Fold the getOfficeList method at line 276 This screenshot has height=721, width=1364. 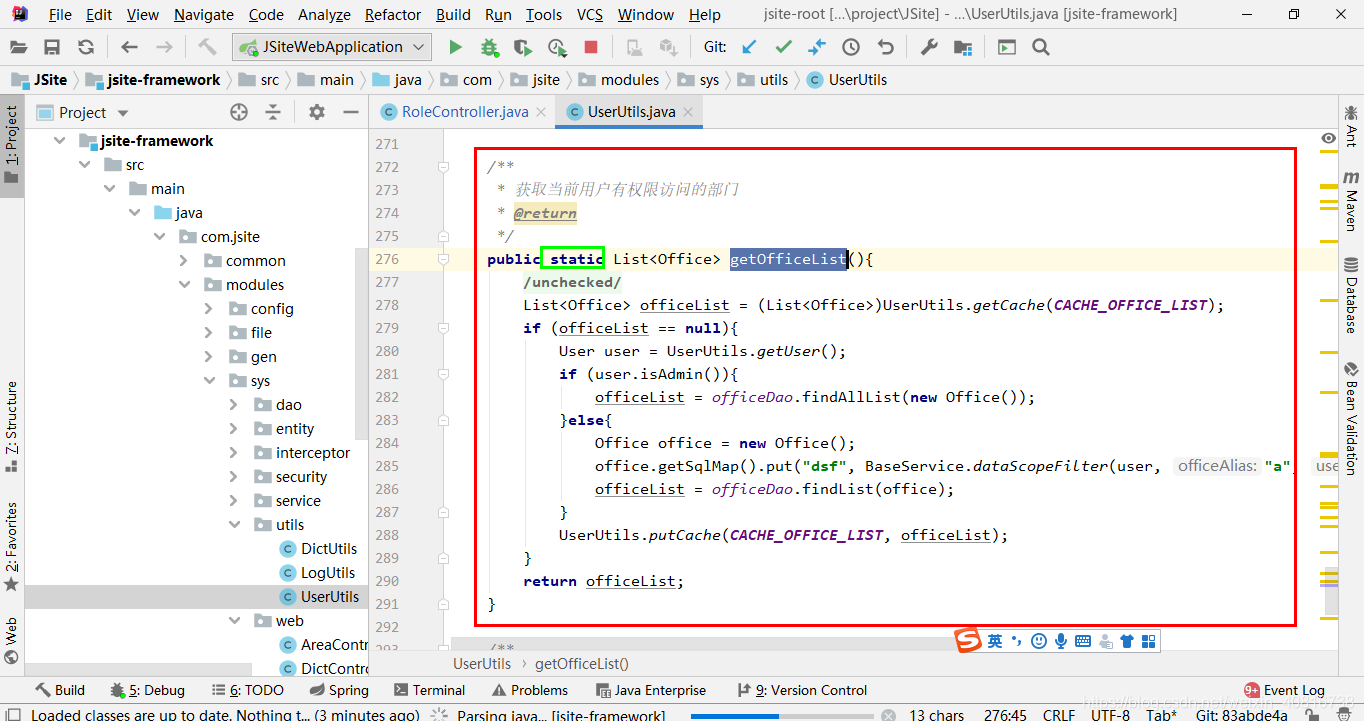(443, 259)
